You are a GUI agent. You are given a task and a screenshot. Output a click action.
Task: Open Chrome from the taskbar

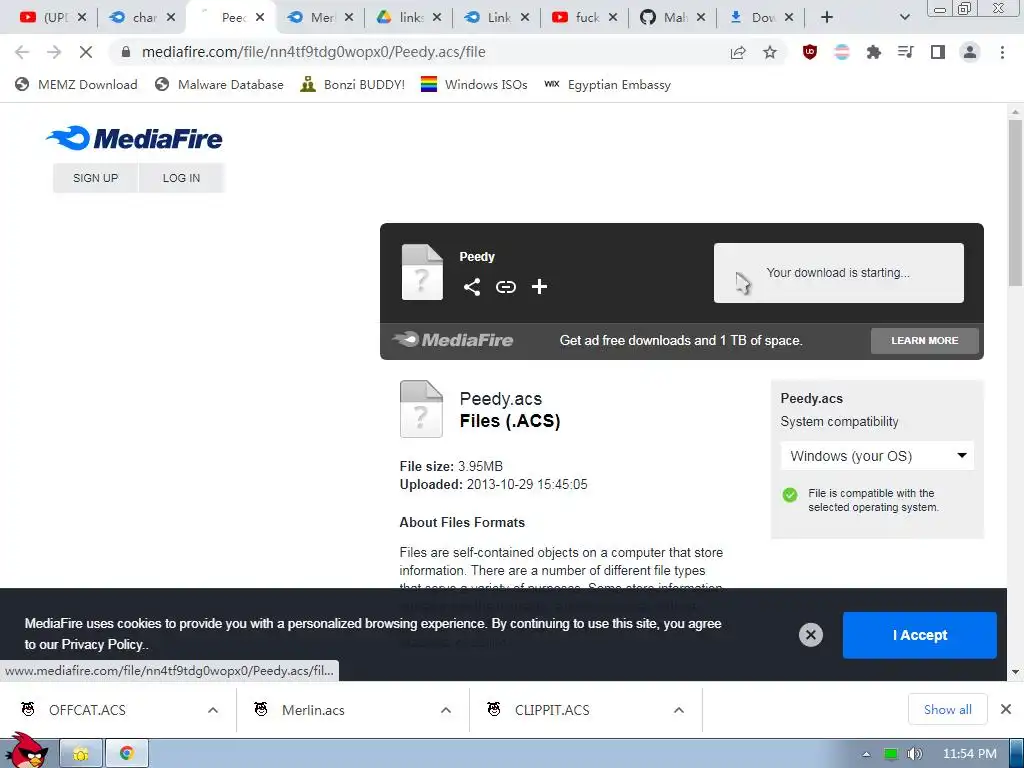(127, 753)
